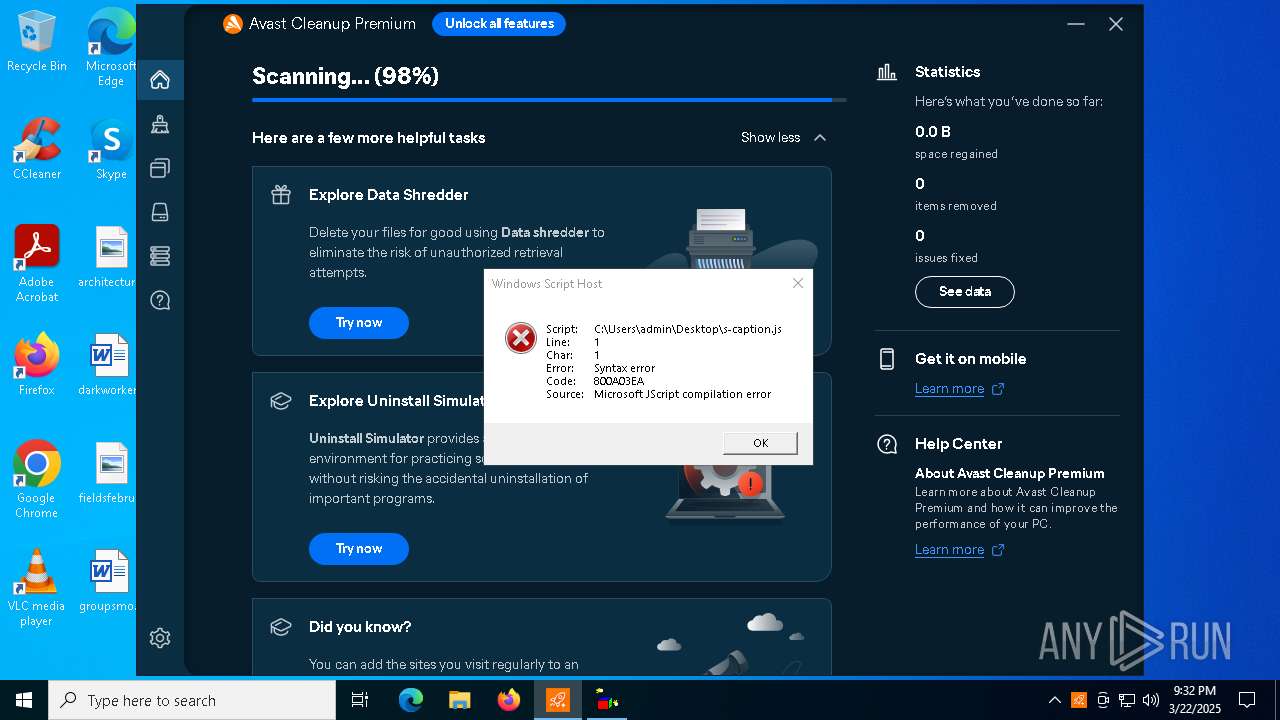Click the volume icon in system tray

pyautogui.click(x=1150, y=700)
